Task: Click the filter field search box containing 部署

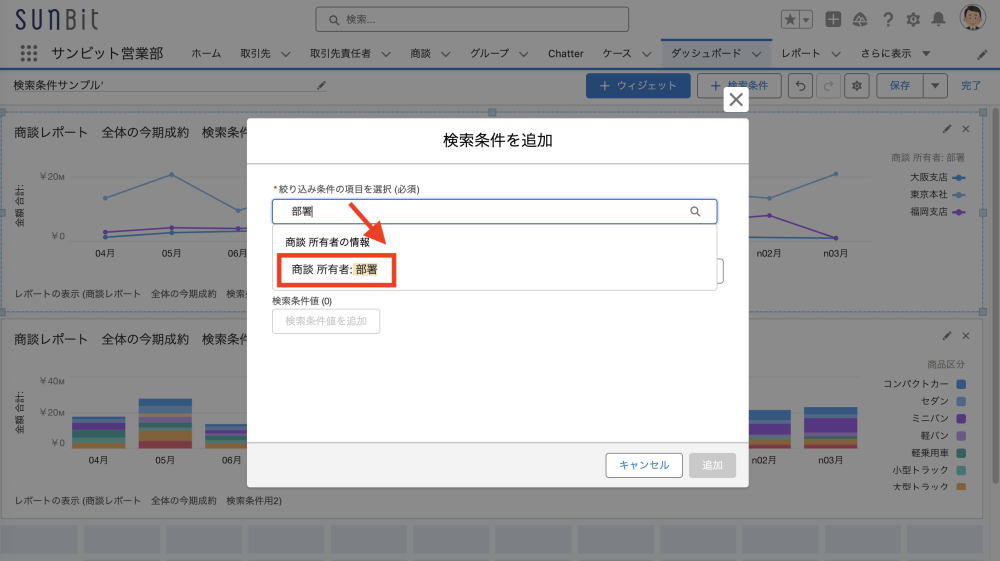Action: pos(490,211)
